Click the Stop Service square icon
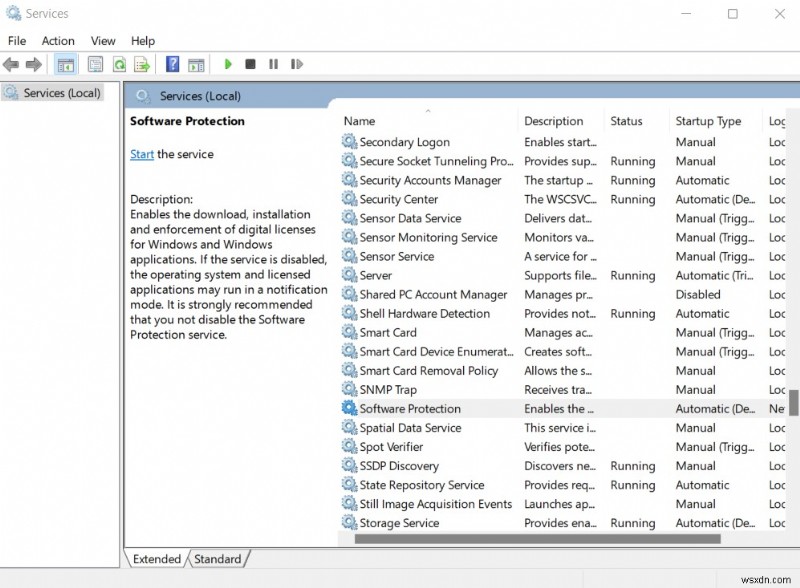 [x=251, y=65]
